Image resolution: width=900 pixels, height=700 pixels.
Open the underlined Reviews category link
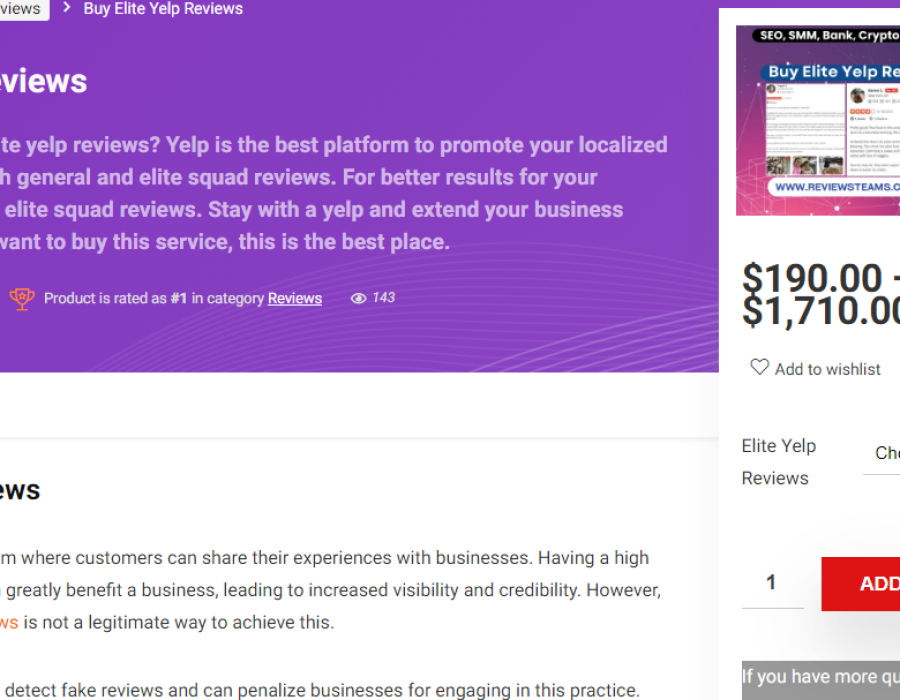(x=295, y=298)
